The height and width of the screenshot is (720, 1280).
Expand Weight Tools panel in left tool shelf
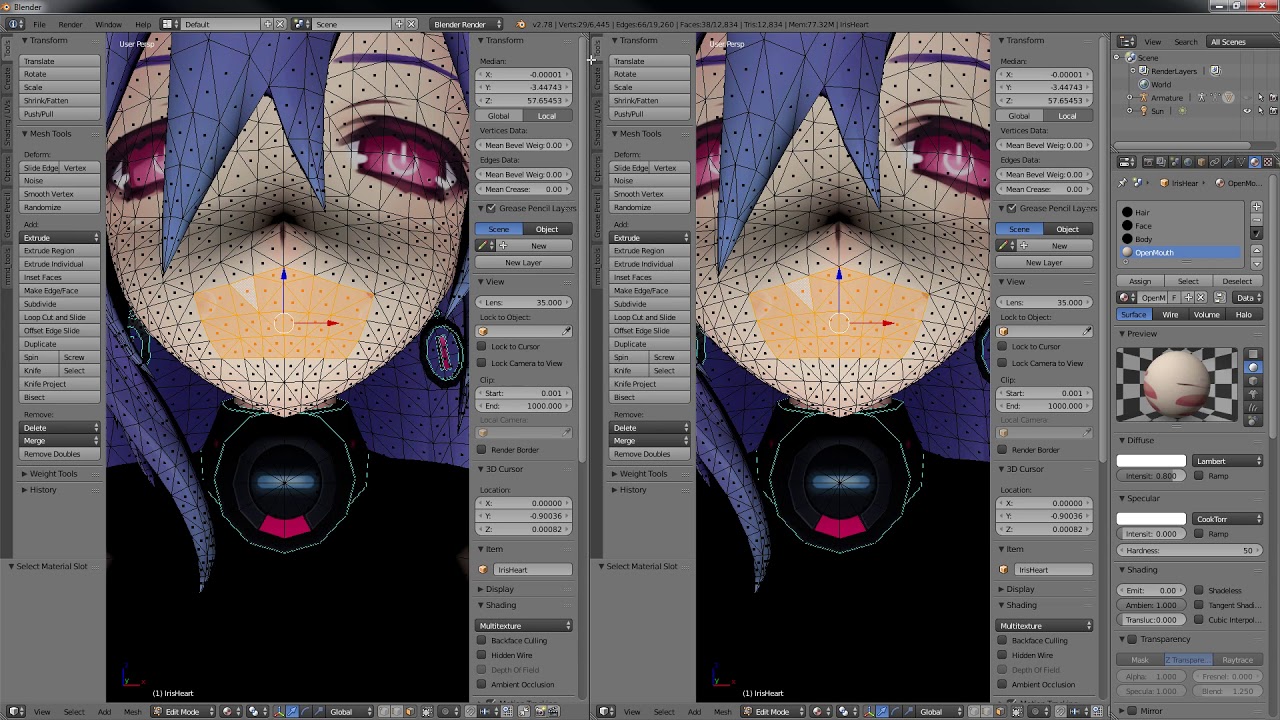(52, 474)
